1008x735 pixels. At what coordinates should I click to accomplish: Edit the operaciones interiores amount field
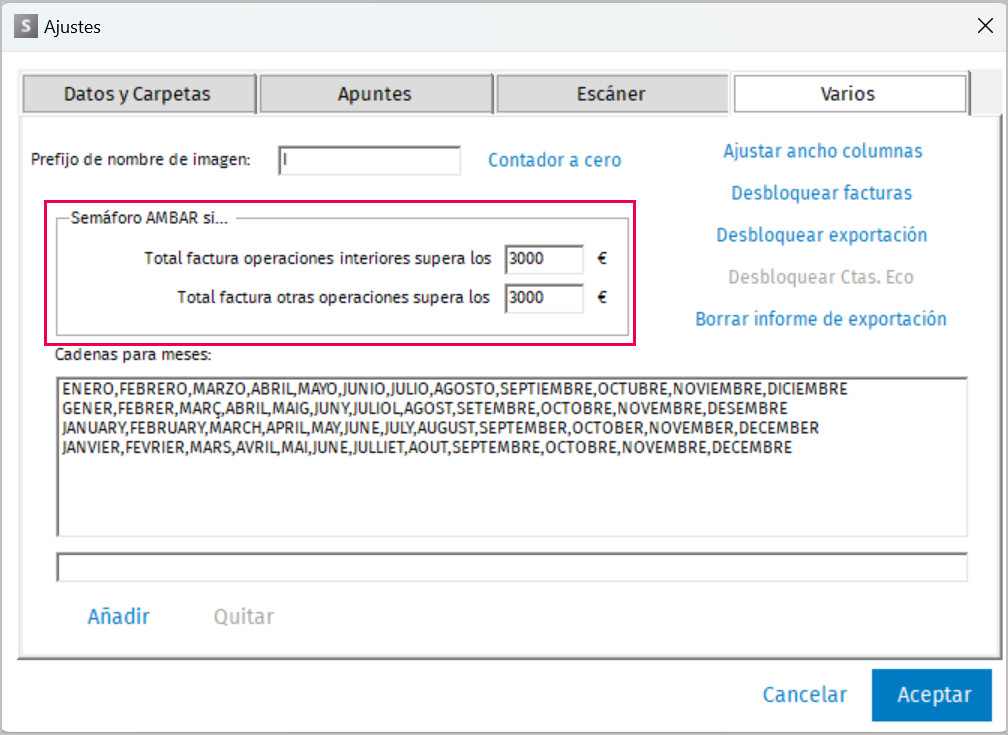tap(544, 259)
